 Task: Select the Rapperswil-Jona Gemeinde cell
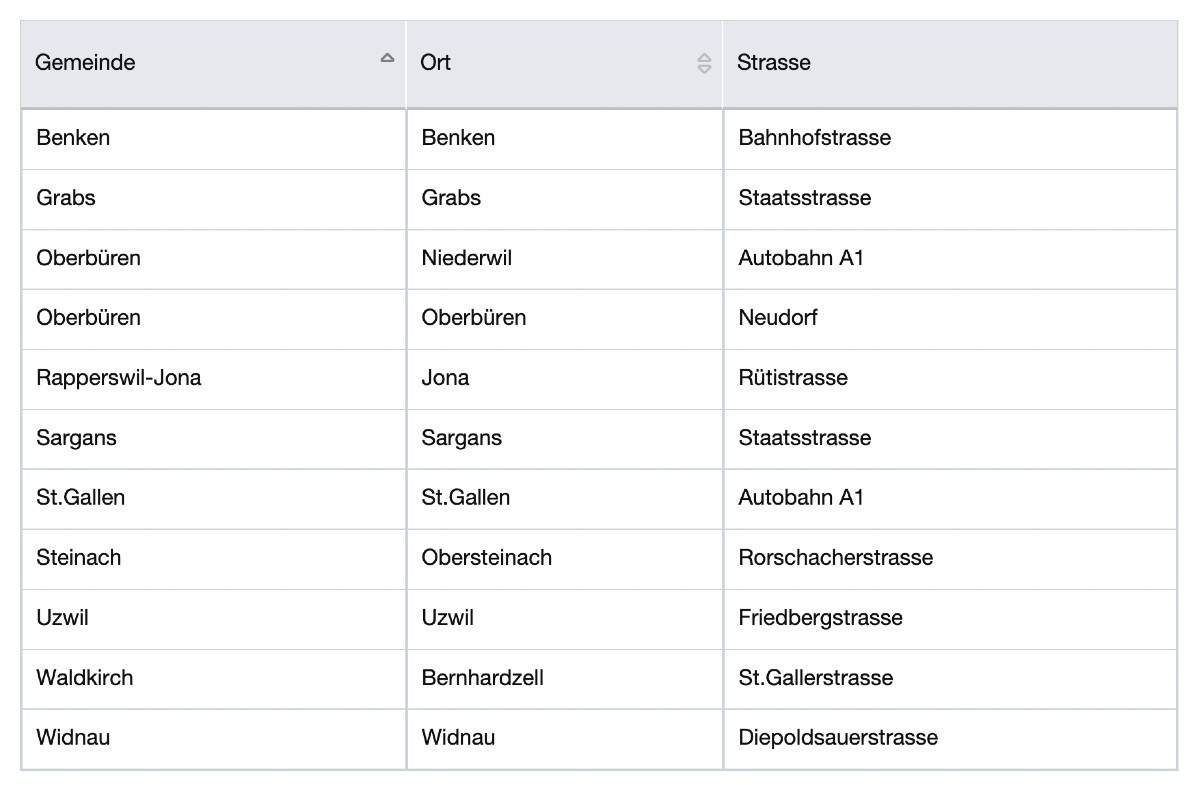pyautogui.click(x=118, y=378)
